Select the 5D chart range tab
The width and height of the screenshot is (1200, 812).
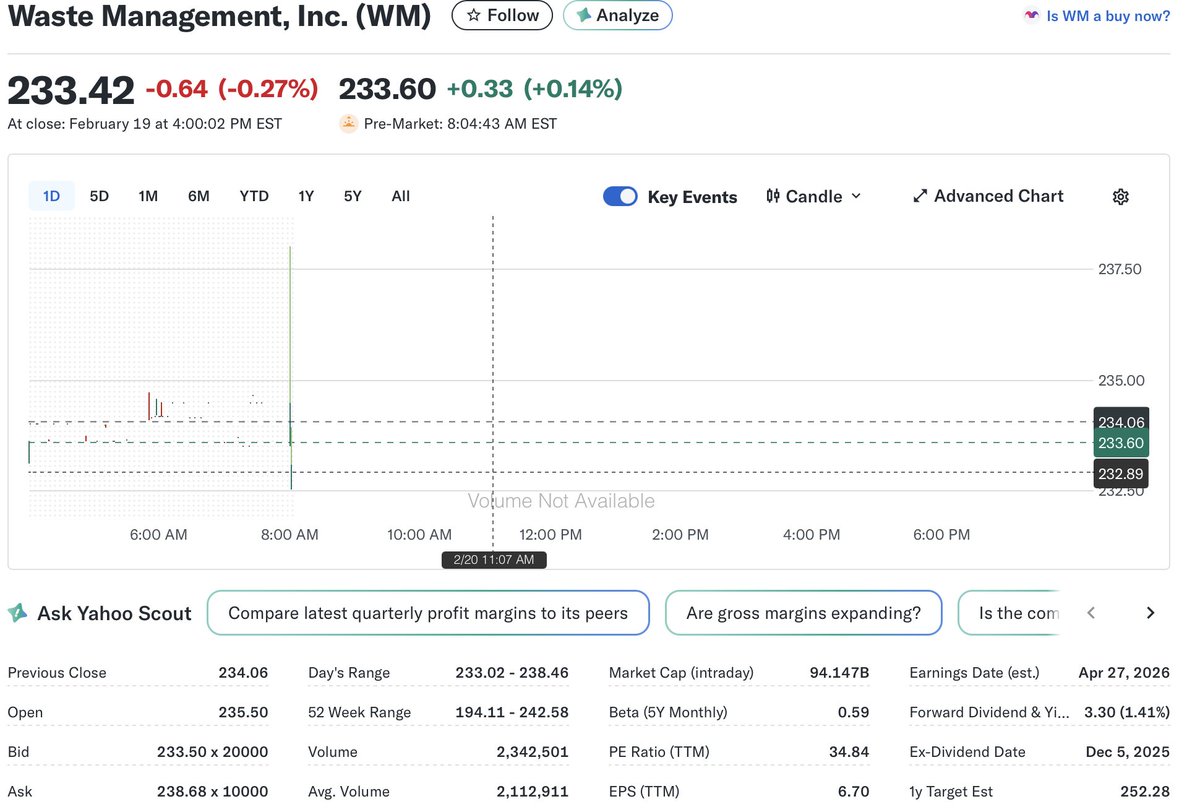(x=99, y=196)
